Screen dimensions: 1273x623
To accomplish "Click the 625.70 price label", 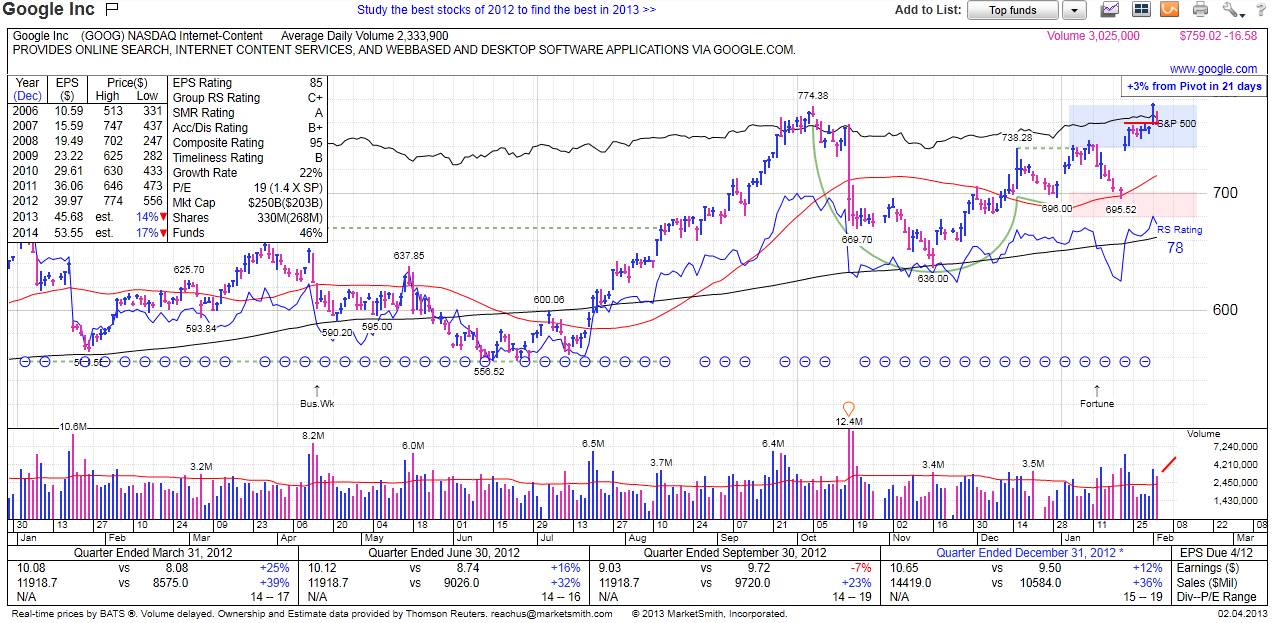I will (188, 270).
